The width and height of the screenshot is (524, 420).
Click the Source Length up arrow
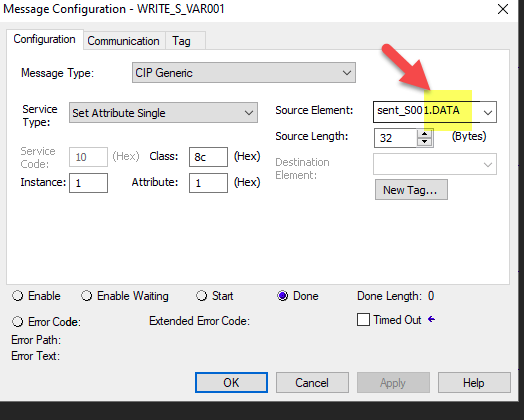[x=425, y=134]
